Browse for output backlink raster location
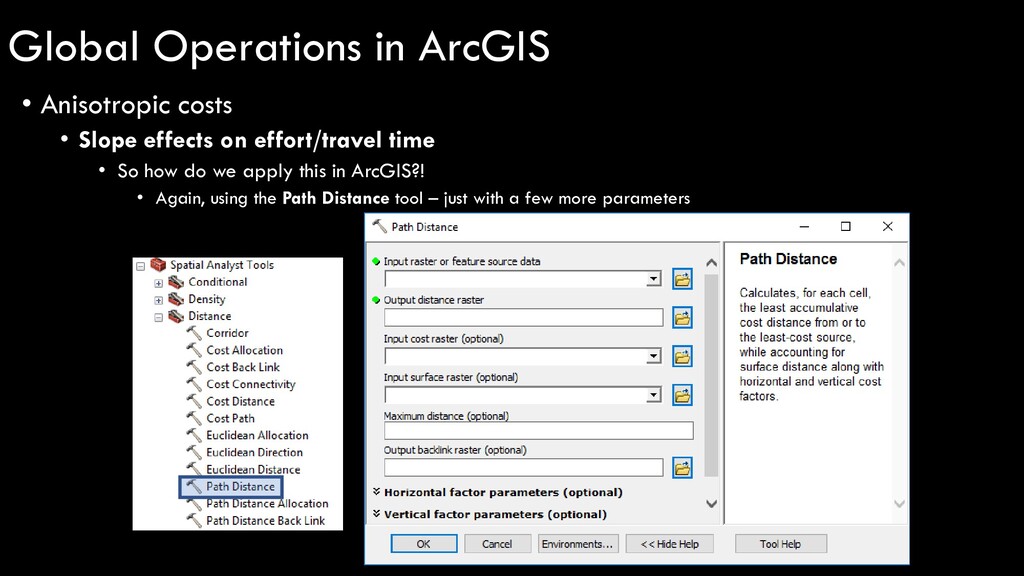Viewport: 1024px width, 576px height. (682, 468)
